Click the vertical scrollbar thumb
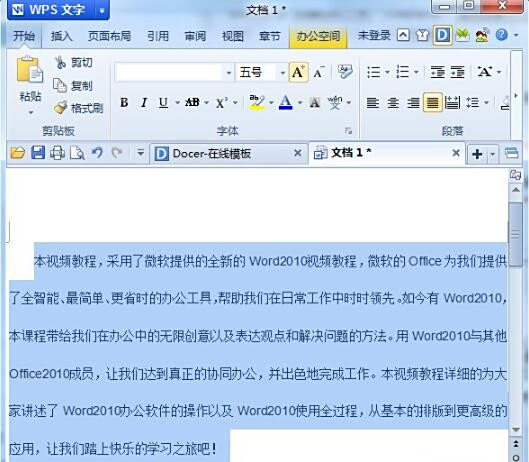 coord(515,235)
